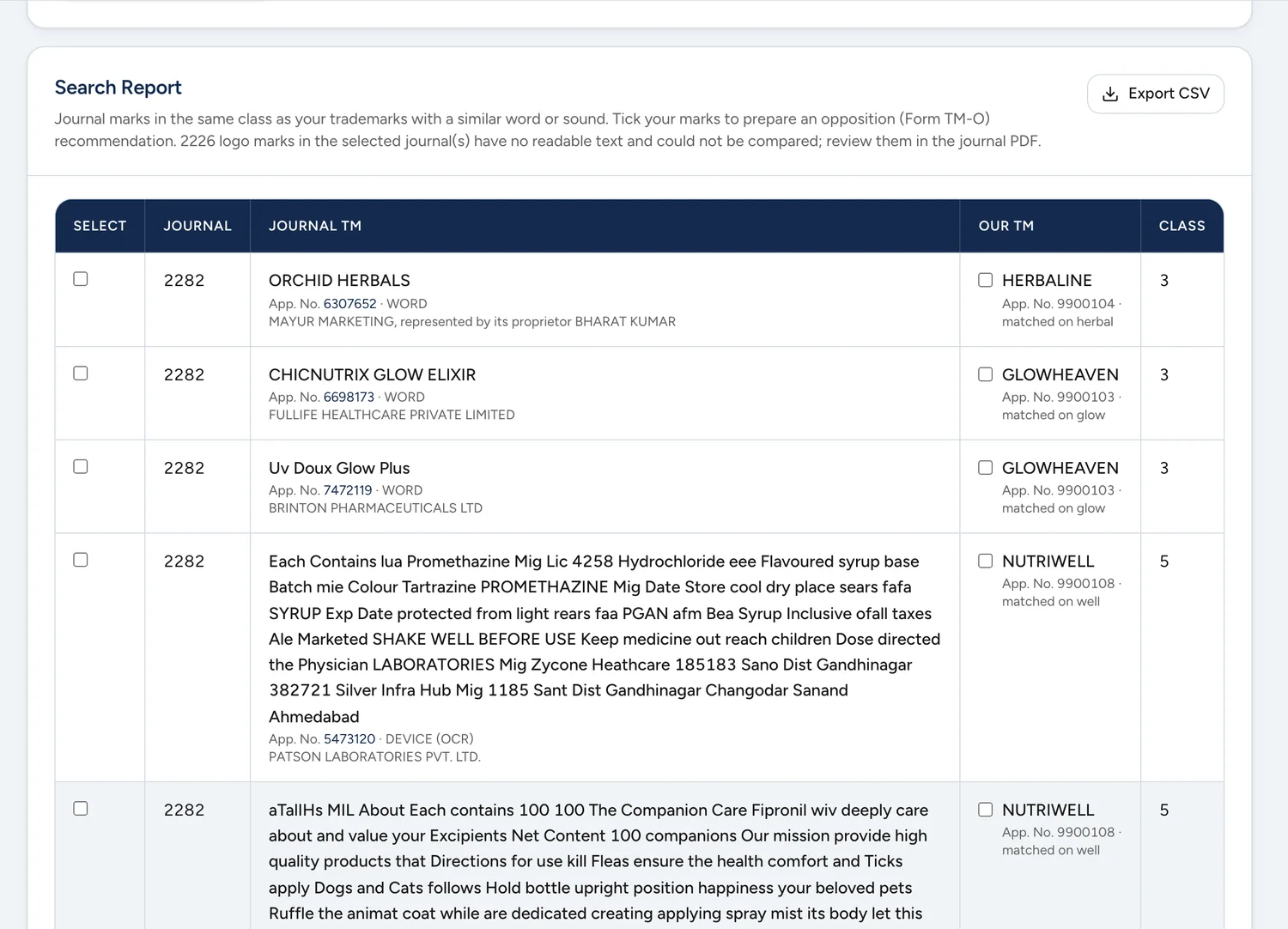
Task: Open application number 6698173
Action: click(349, 398)
